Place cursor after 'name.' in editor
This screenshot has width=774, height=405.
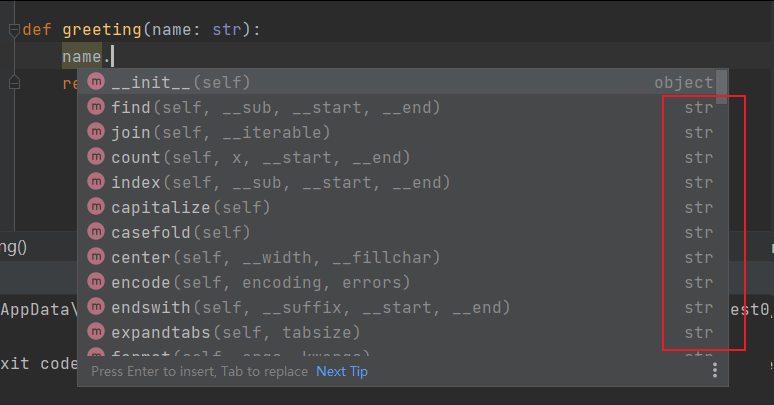pos(112,57)
